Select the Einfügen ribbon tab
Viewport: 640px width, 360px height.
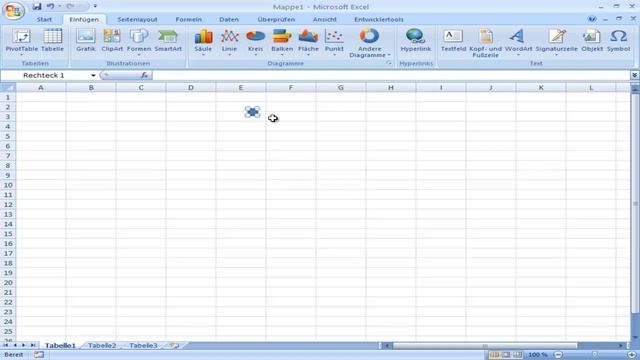click(84, 19)
